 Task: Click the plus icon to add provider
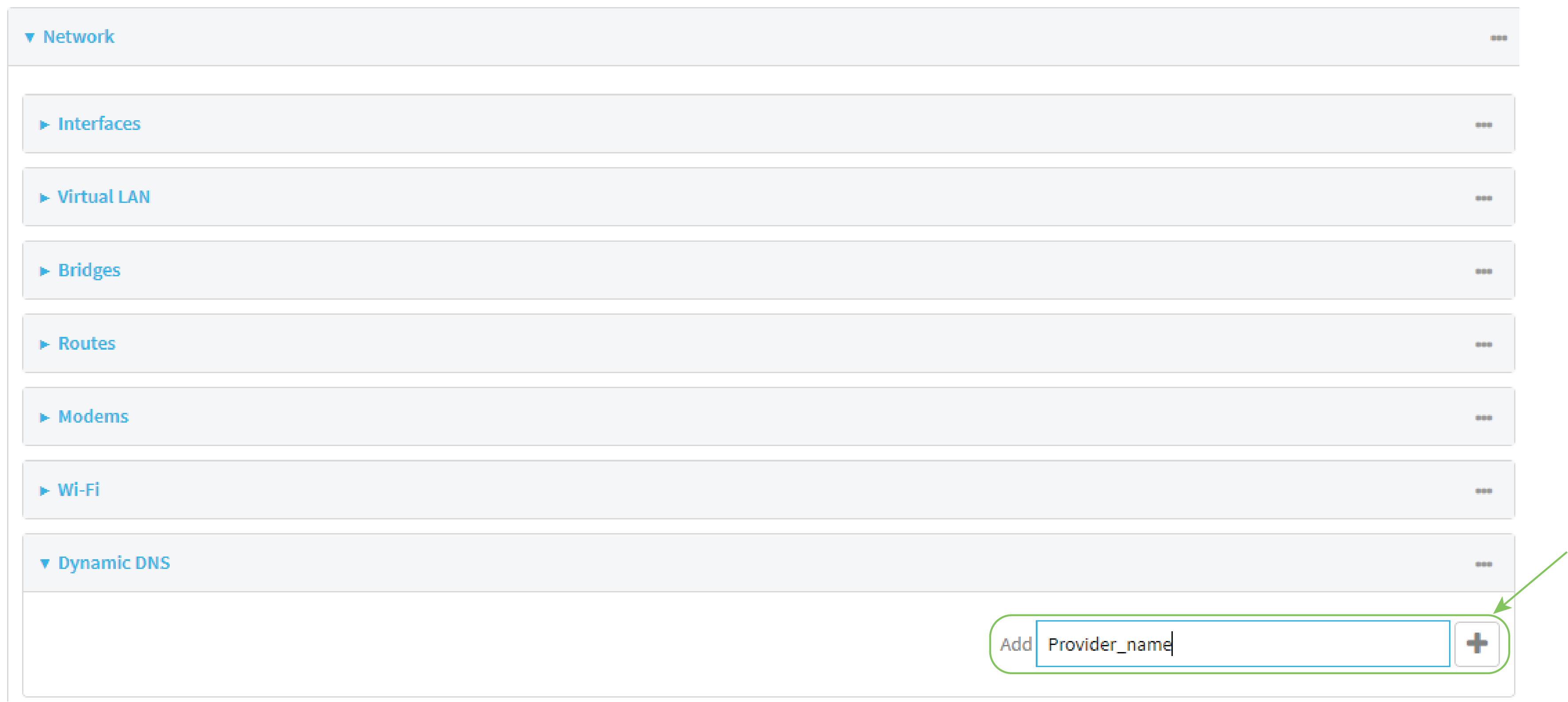pos(1476,644)
